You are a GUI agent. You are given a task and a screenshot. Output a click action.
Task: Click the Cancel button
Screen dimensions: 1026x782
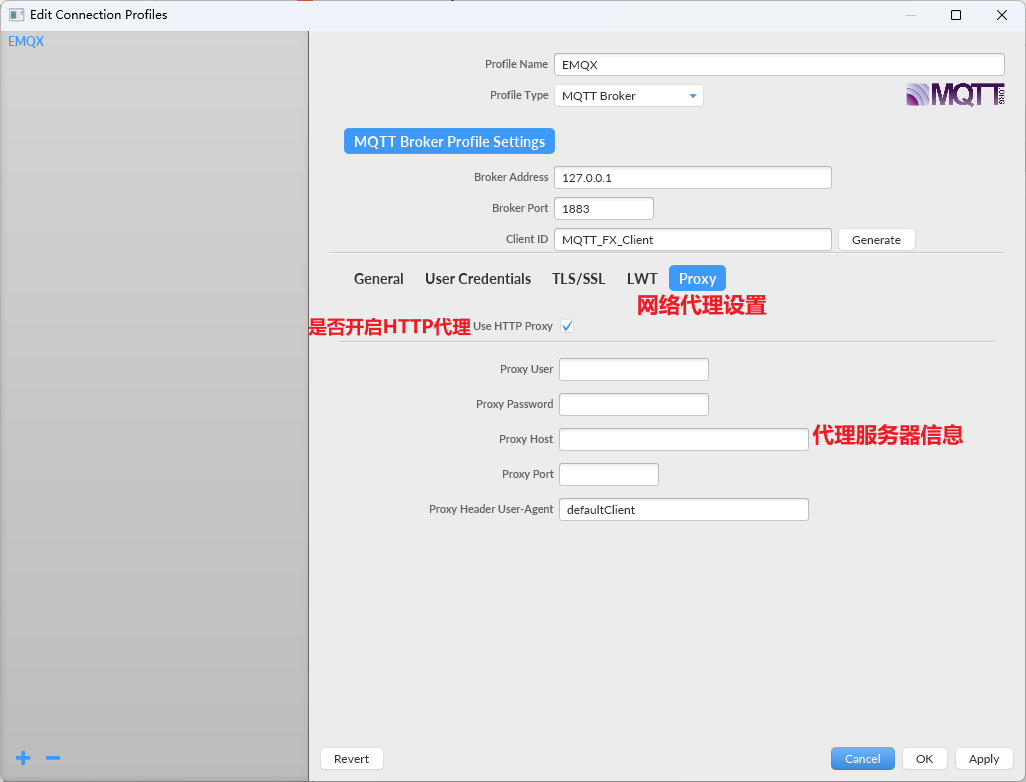point(862,758)
